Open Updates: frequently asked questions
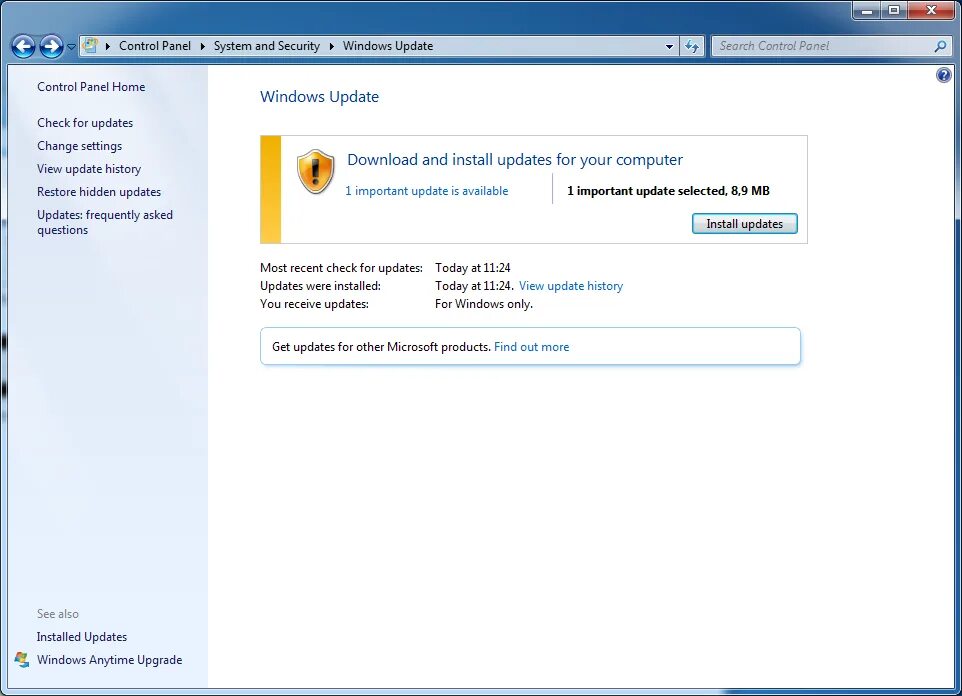The width and height of the screenshot is (962, 696). [x=105, y=222]
